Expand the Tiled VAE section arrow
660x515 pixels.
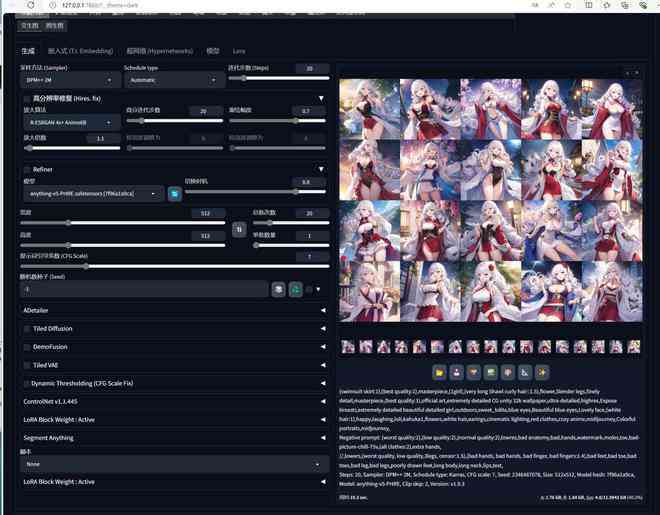point(323,365)
